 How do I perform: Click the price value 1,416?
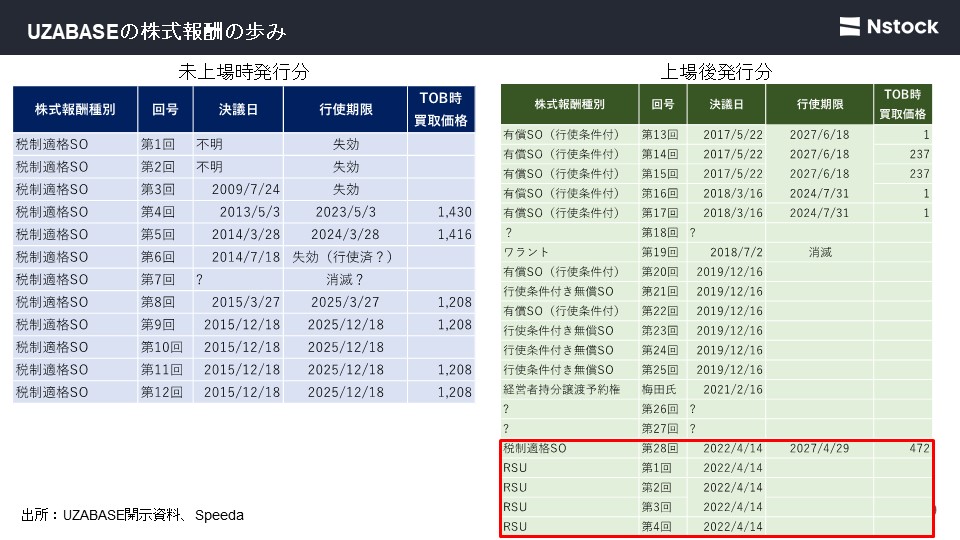pyautogui.click(x=454, y=234)
